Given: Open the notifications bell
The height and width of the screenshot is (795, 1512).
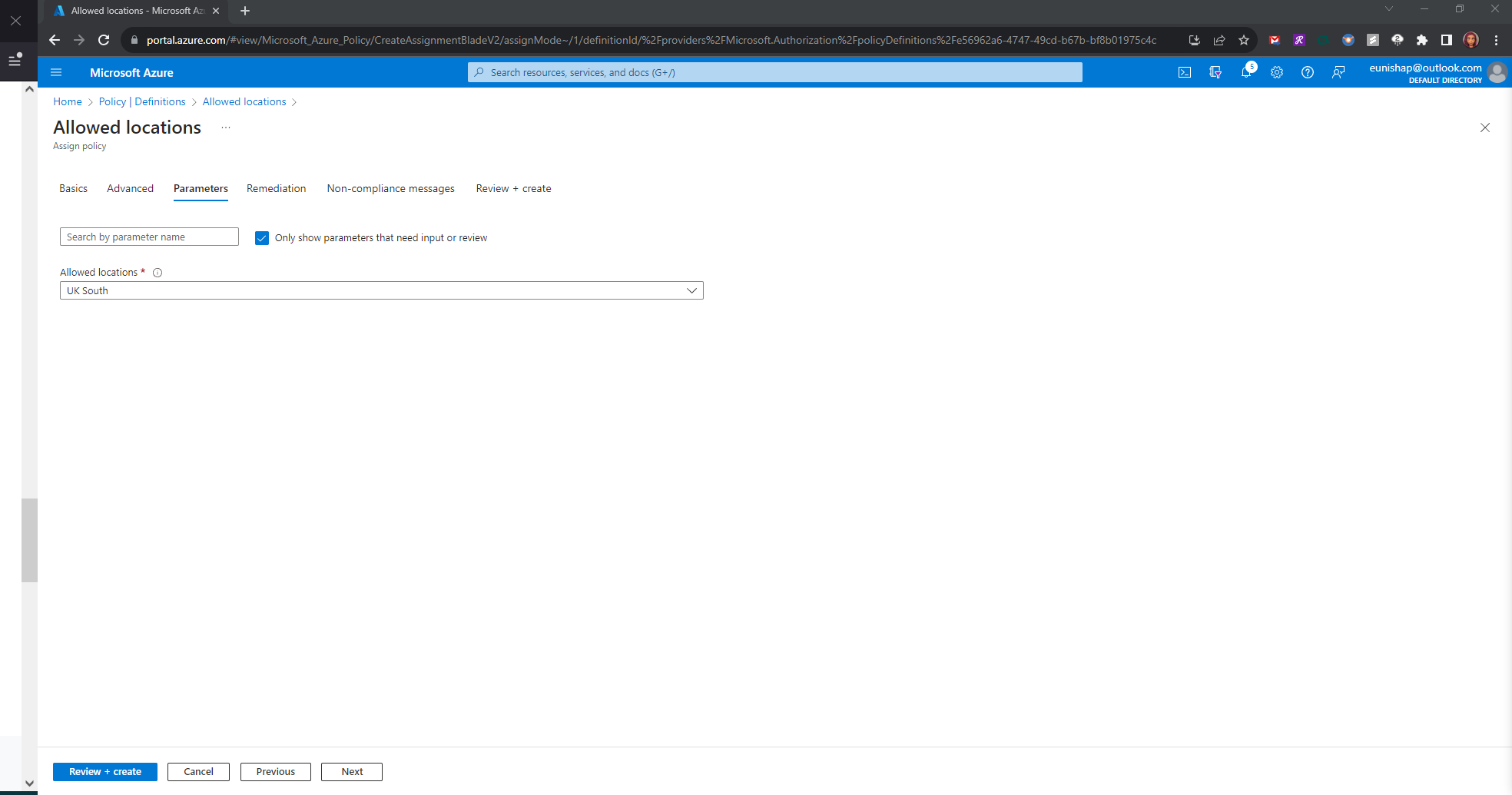Looking at the screenshot, I should [1246, 72].
